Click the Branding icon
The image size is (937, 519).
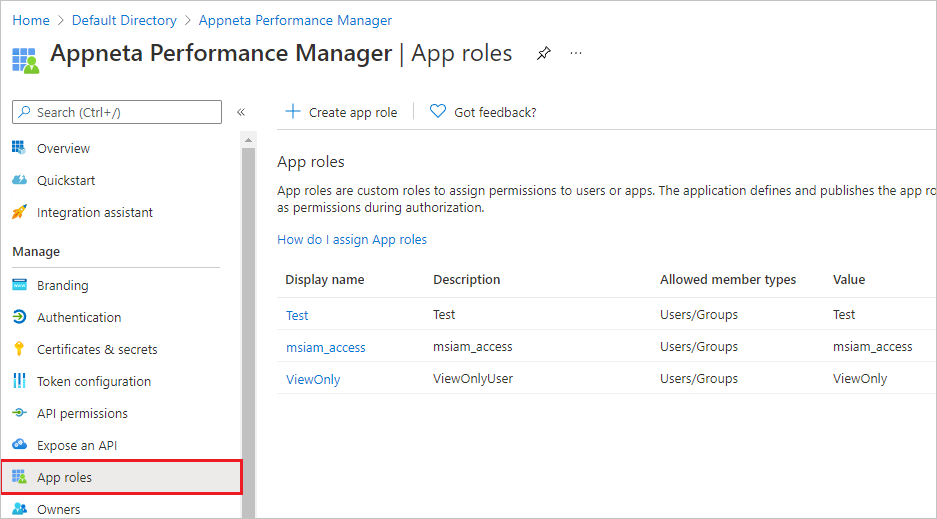tap(18, 285)
